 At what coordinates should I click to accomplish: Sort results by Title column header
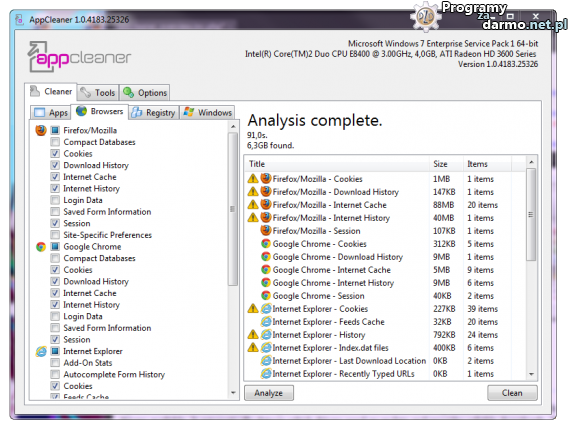point(337,164)
